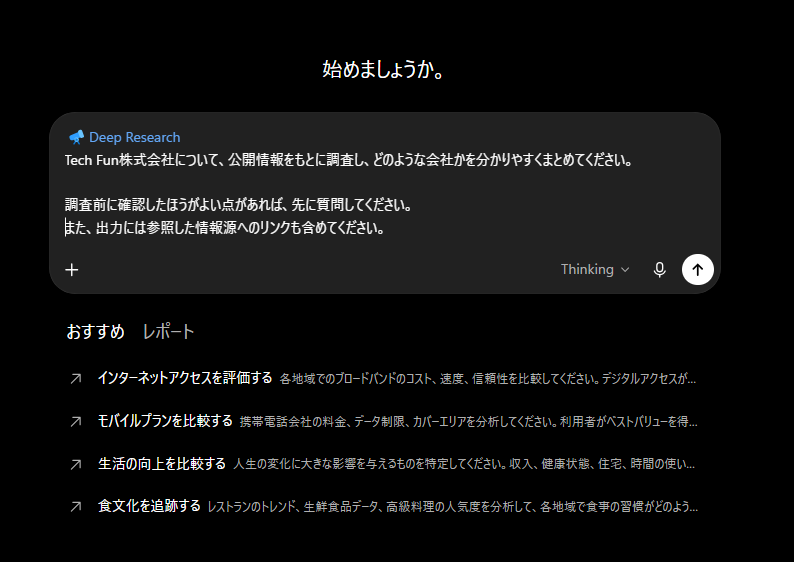
Task: Click the arrow icon beside モバイルプランを比較する
Action: click(76, 421)
